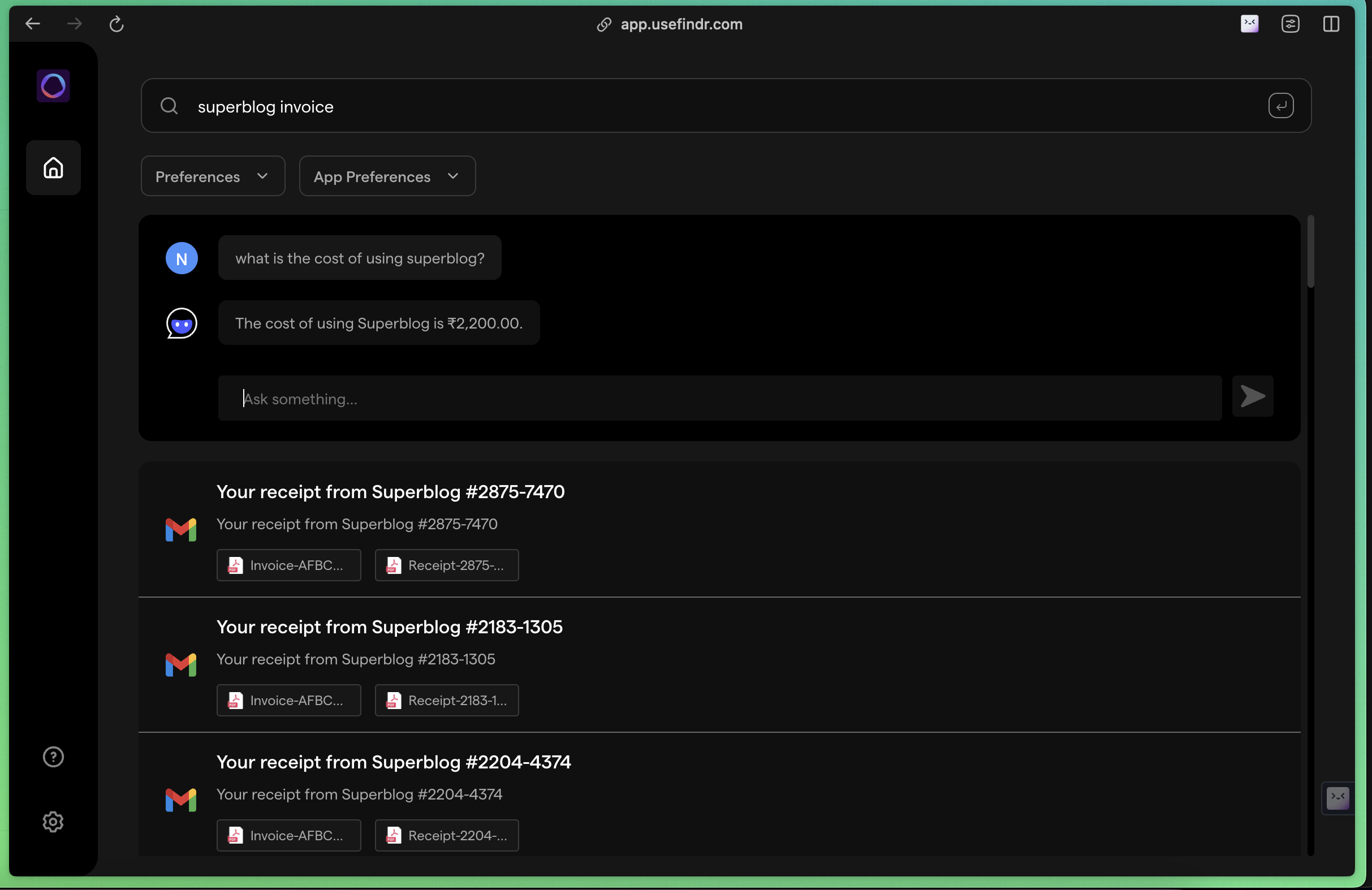Open the browser controls sliders icon
This screenshot has width=1372, height=890.
1290,24
